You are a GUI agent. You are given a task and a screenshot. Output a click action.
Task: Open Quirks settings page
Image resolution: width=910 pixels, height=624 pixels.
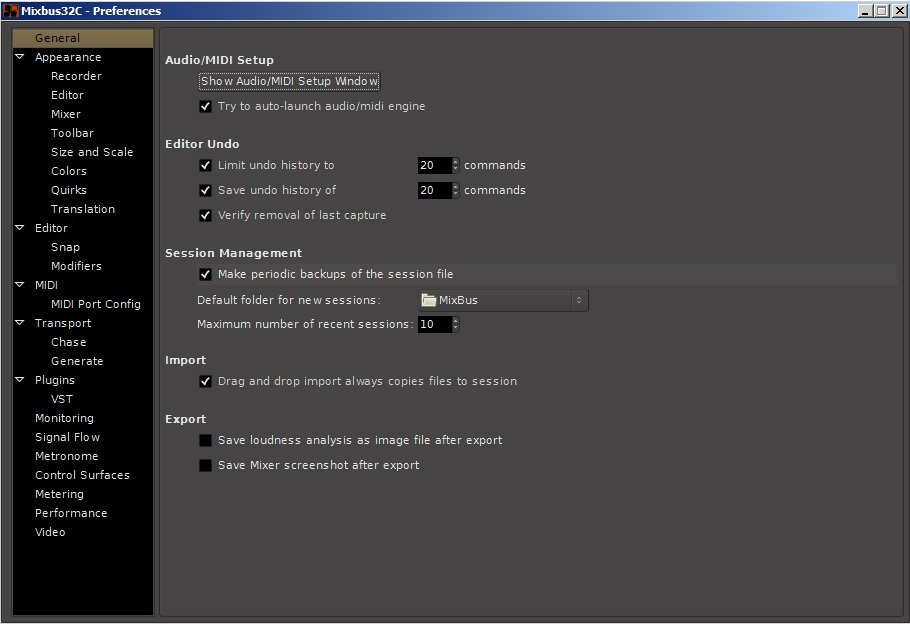(68, 190)
